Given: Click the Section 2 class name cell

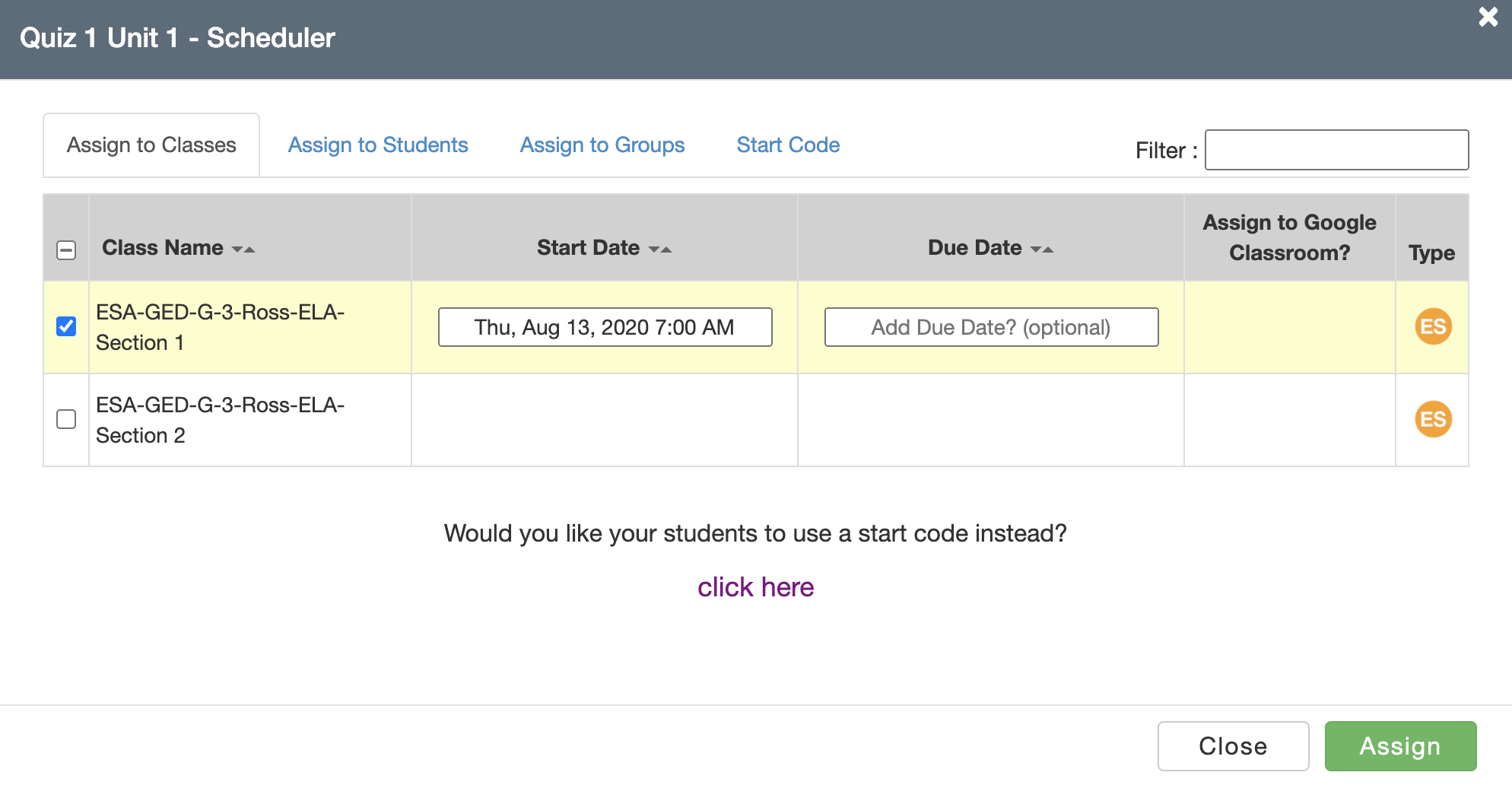Looking at the screenshot, I should click(221, 420).
